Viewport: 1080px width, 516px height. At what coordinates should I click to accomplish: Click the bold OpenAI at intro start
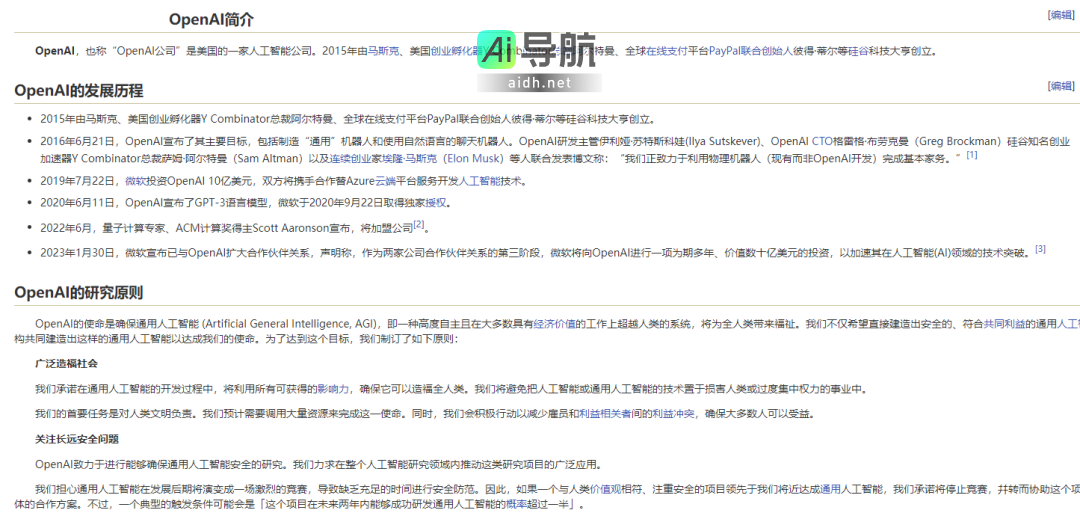[x=54, y=50]
